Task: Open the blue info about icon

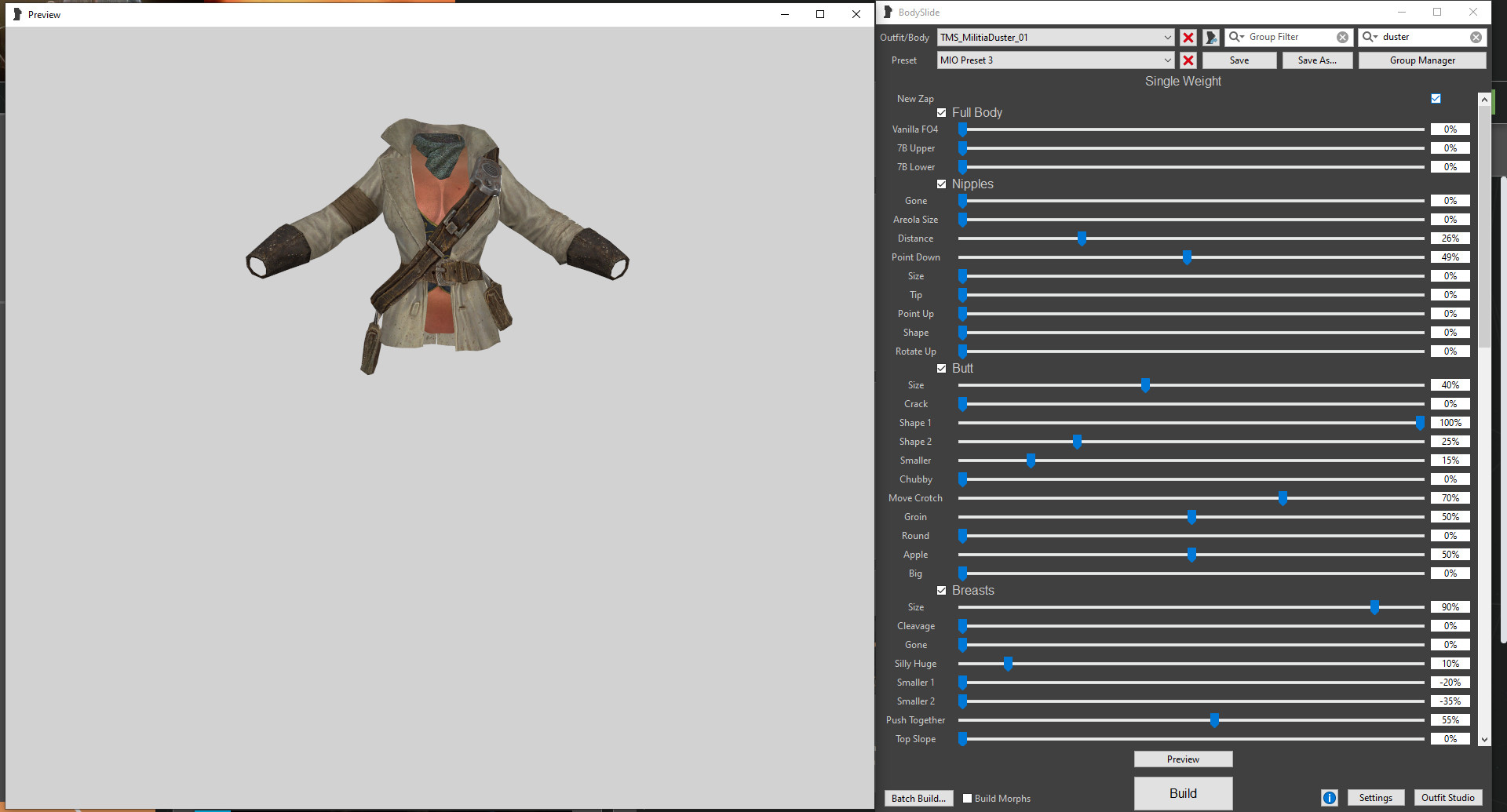Action: point(1329,798)
